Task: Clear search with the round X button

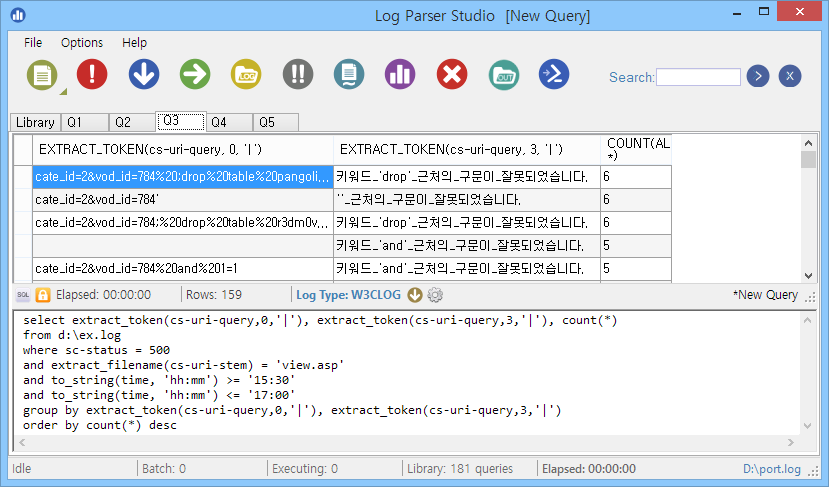Action: (790, 77)
